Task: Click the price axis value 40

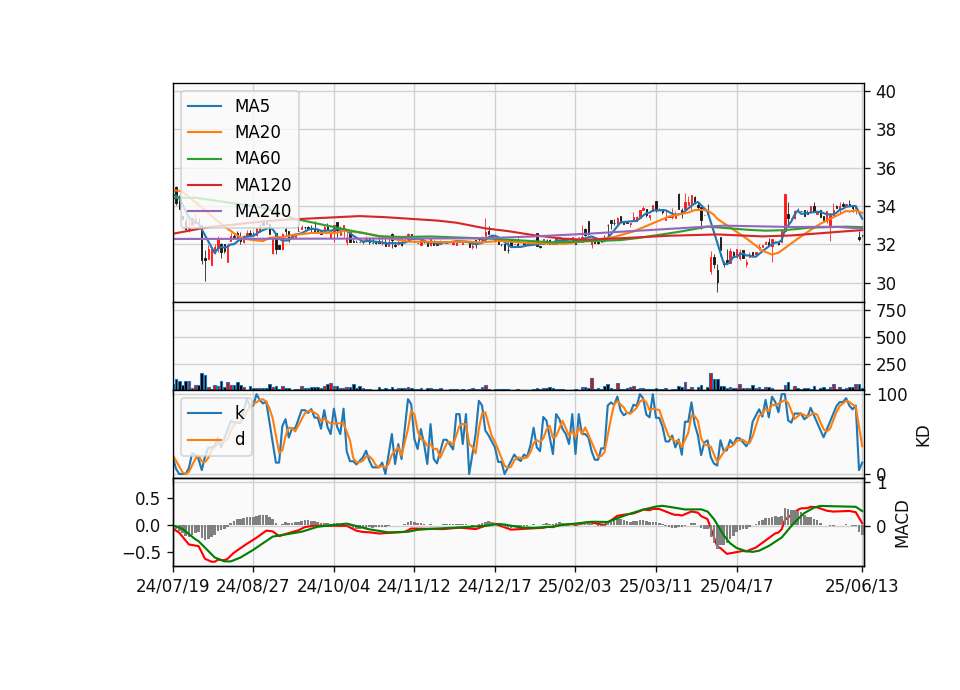Action: 885,92
